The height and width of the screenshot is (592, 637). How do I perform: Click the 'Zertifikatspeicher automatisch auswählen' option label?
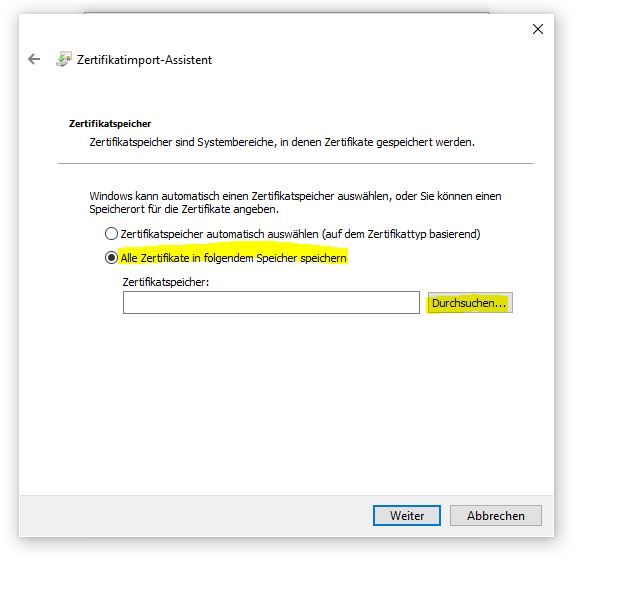[x=300, y=234]
